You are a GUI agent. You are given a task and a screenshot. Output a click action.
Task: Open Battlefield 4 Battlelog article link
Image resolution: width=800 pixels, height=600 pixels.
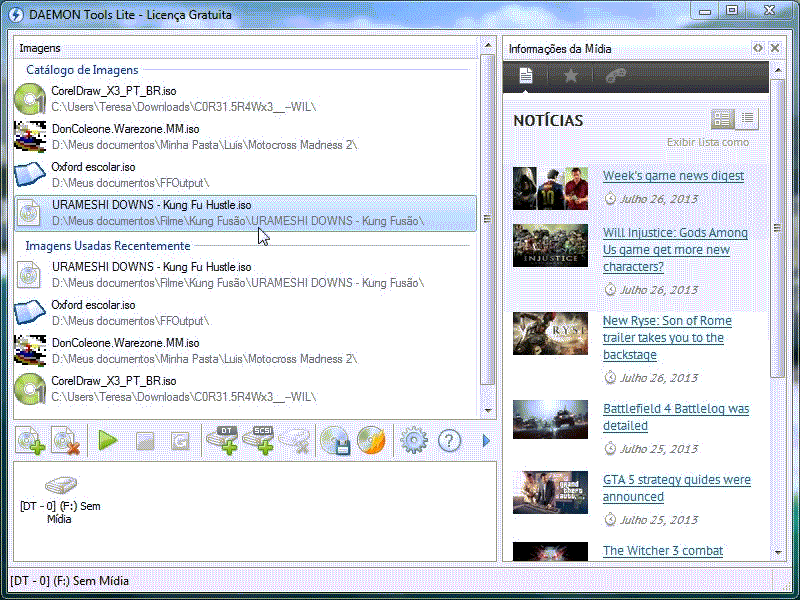click(x=676, y=417)
